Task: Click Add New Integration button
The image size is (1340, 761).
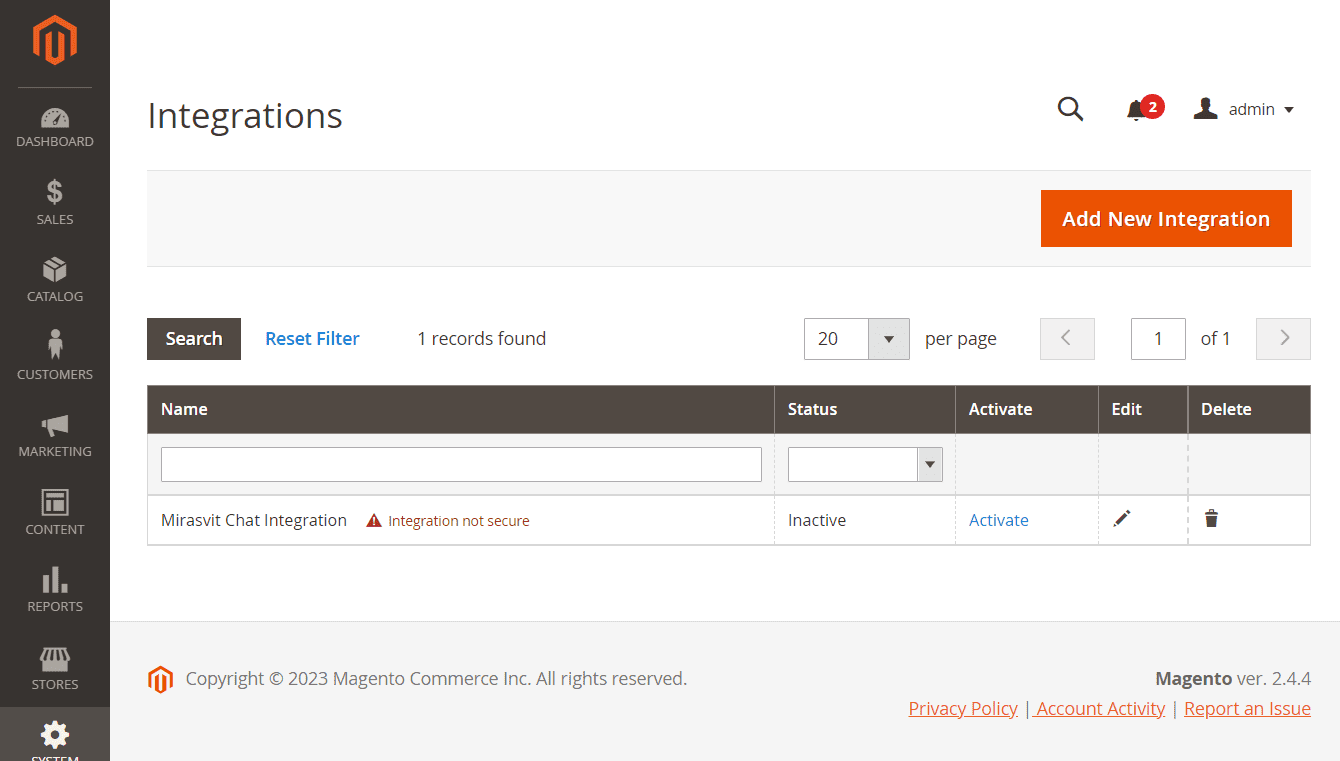Action: pyautogui.click(x=1166, y=219)
